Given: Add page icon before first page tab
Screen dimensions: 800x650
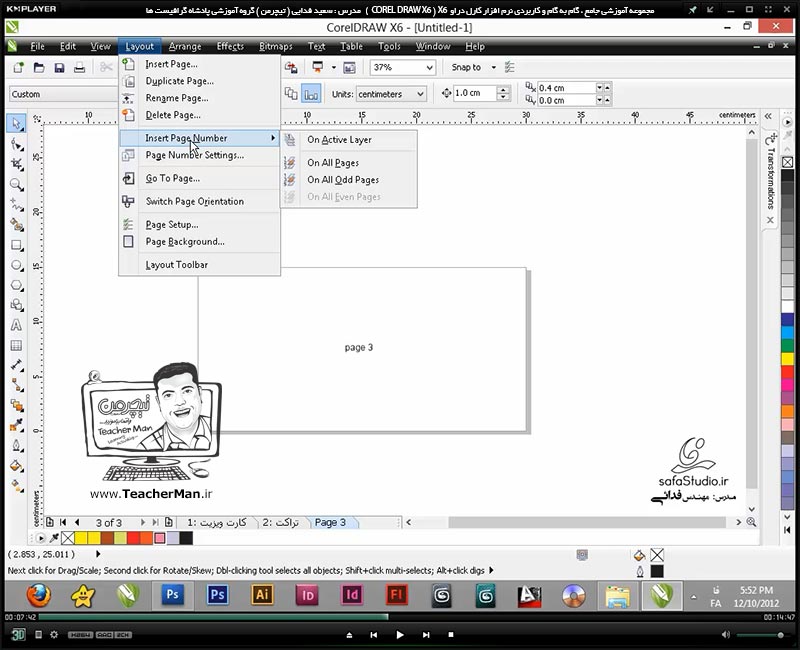Looking at the screenshot, I should click(x=49, y=522).
